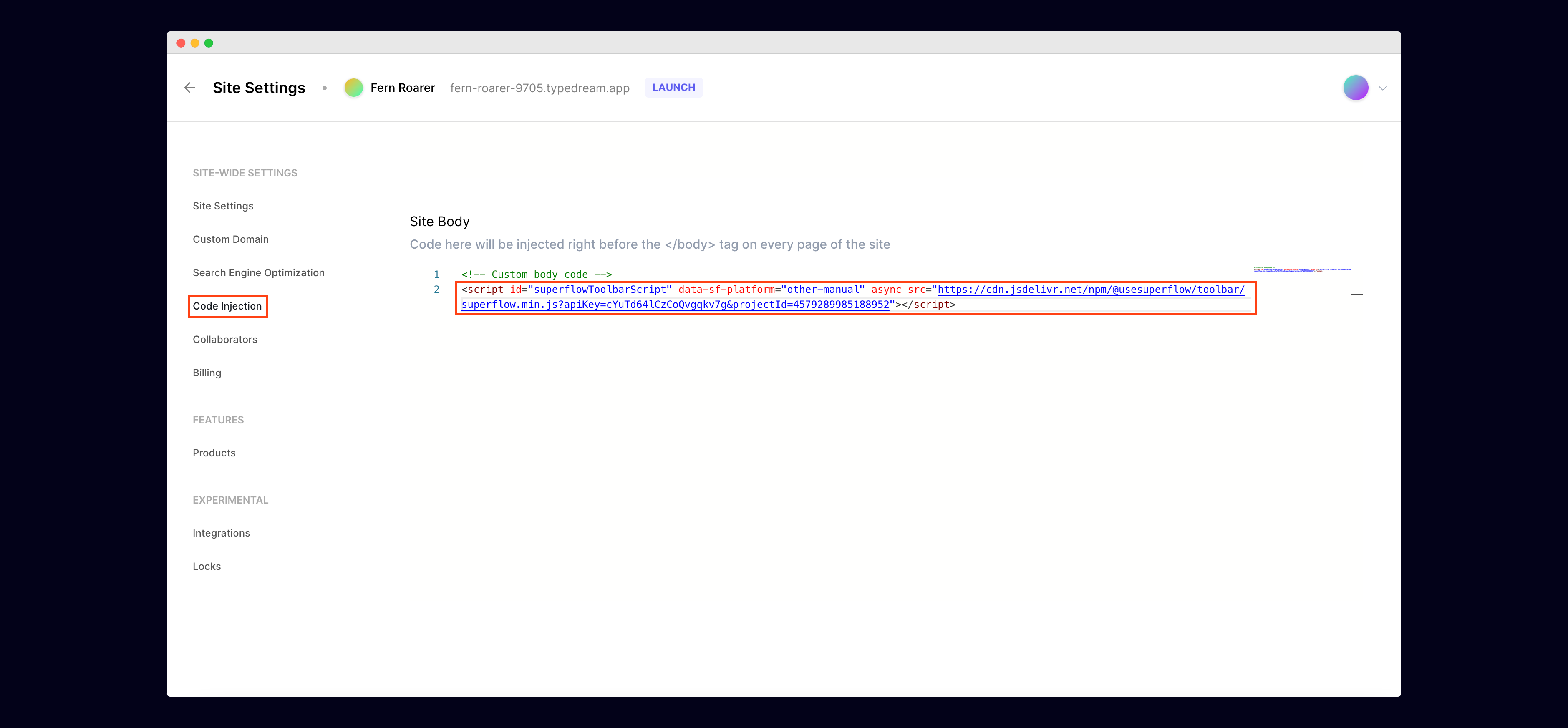1568x728 pixels.
Task: Click the EXPERIMENTAL section label
Action: tap(230, 500)
